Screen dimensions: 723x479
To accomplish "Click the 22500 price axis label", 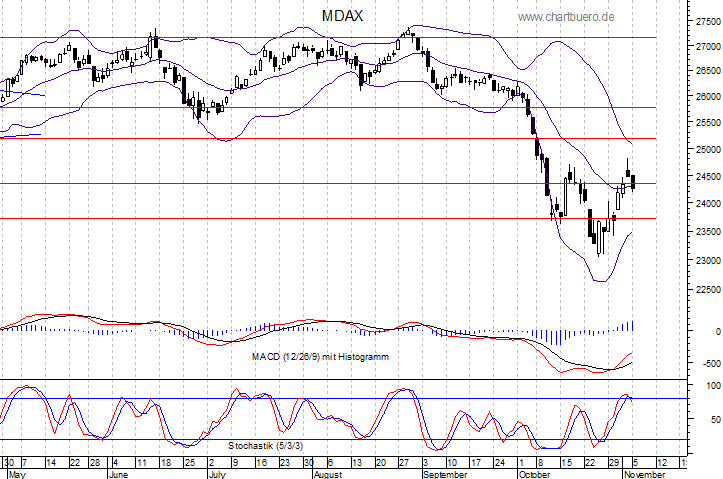I will 706,290.
